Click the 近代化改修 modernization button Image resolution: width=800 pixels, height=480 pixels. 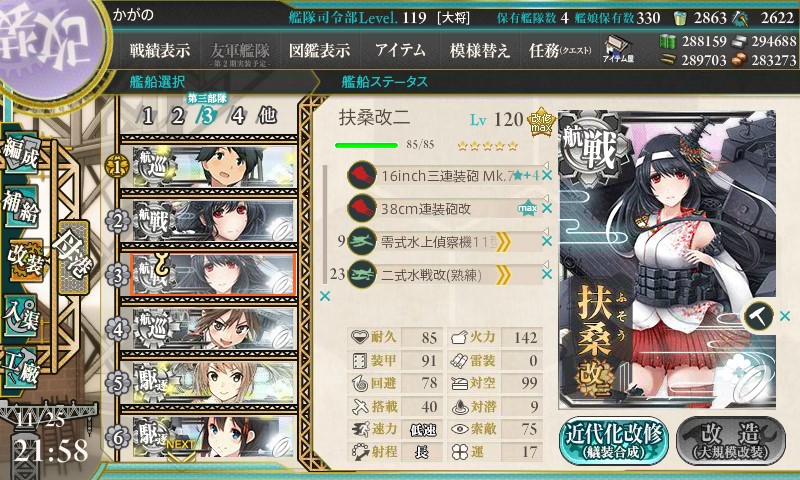click(x=614, y=441)
